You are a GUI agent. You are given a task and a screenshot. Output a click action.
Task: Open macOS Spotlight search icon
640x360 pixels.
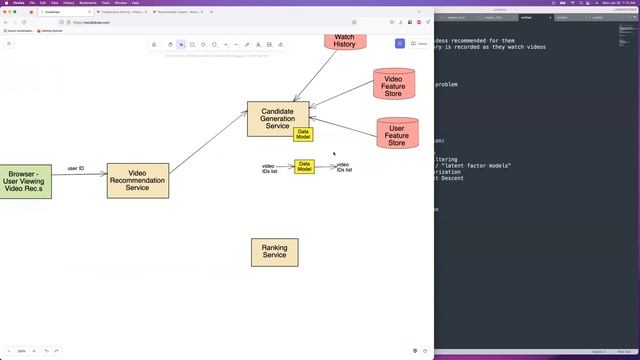click(580, 3)
